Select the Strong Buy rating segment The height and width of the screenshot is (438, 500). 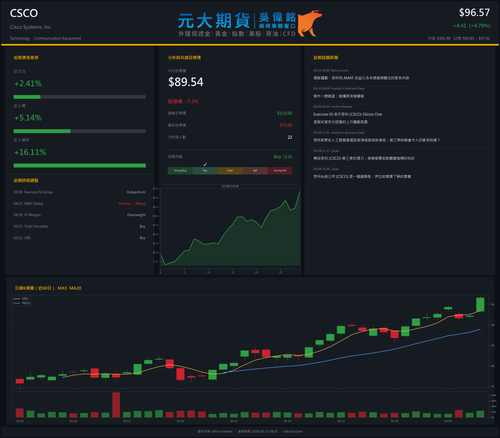click(x=180, y=171)
